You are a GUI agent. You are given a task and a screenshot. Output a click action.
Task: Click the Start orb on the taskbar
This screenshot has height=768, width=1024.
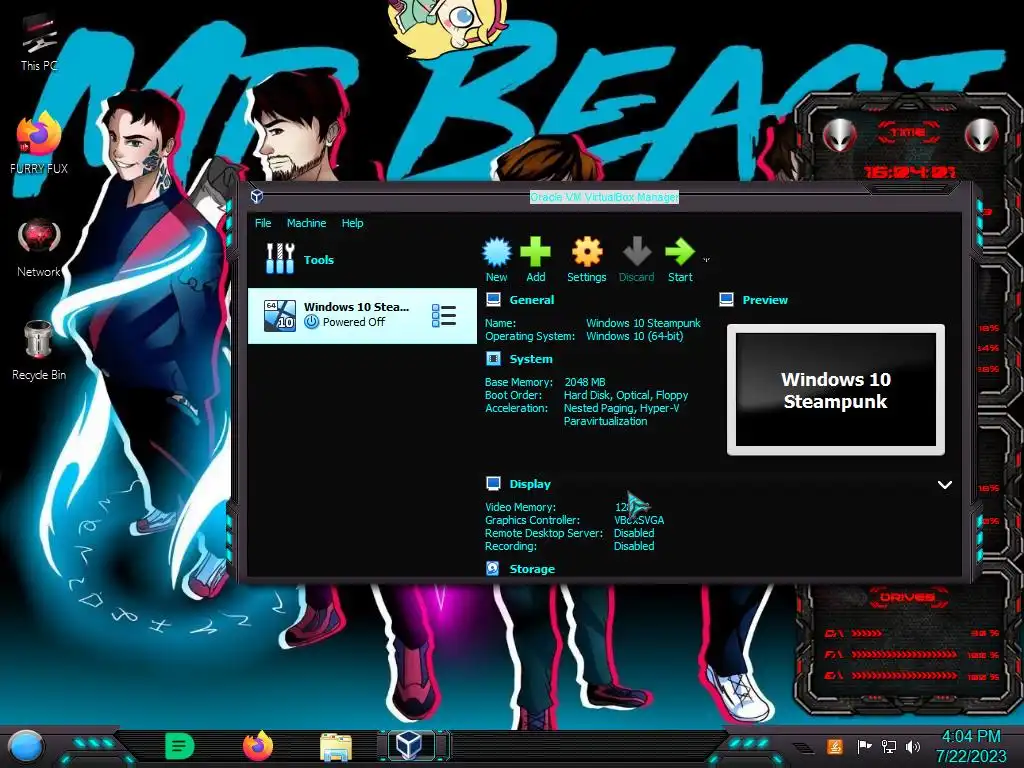[25, 747]
